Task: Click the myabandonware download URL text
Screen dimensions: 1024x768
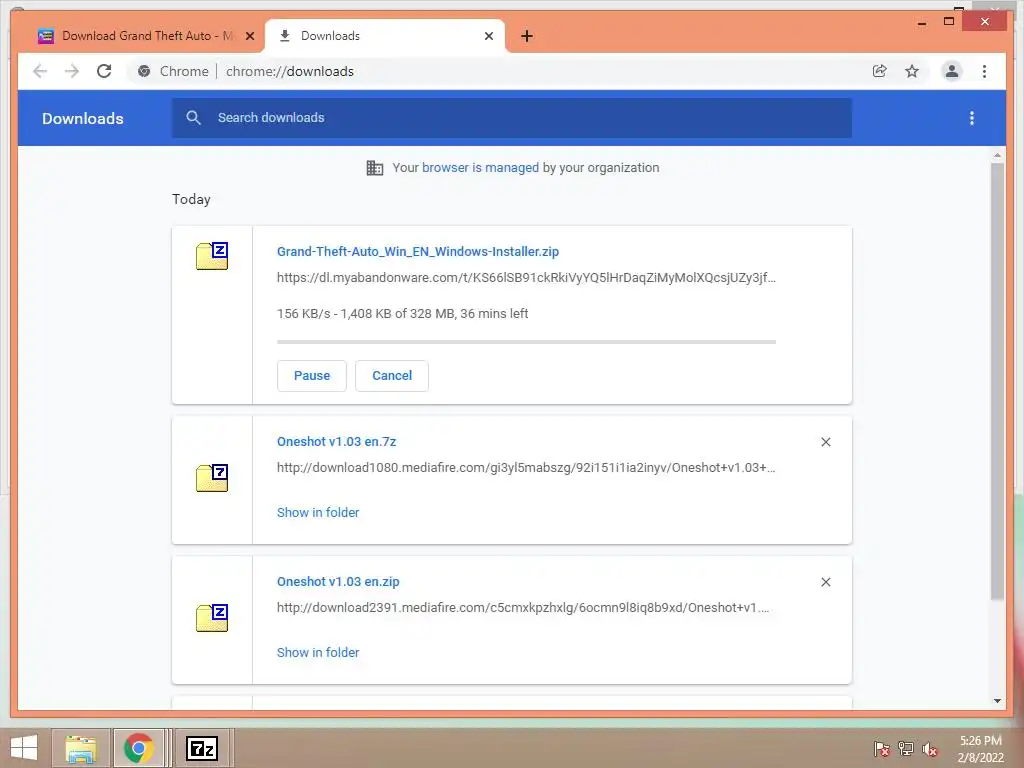Action: (526, 278)
